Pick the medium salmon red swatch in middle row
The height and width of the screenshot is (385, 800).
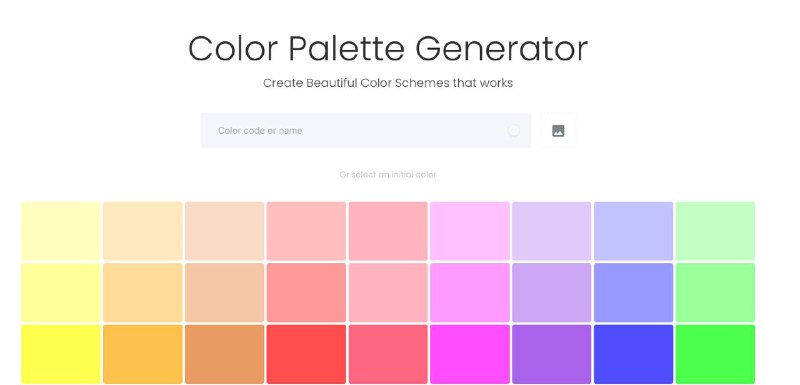306,293
